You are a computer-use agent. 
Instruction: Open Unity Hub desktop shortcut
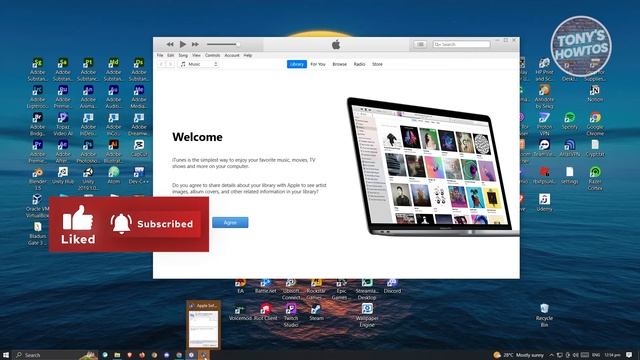click(63, 176)
